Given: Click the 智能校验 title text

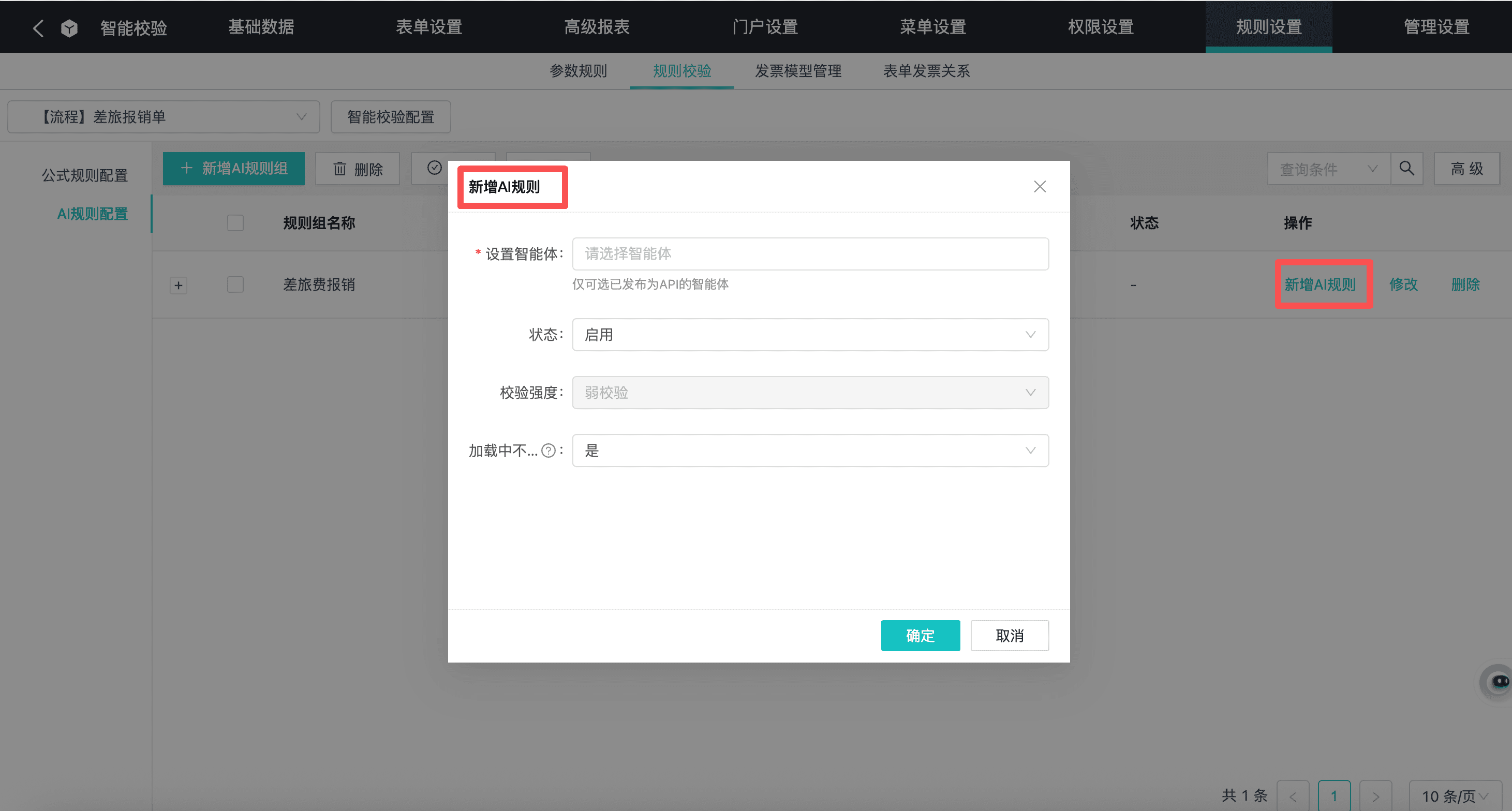Looking at the screenshot, I should pyautogui.click(x=134, y=27).
